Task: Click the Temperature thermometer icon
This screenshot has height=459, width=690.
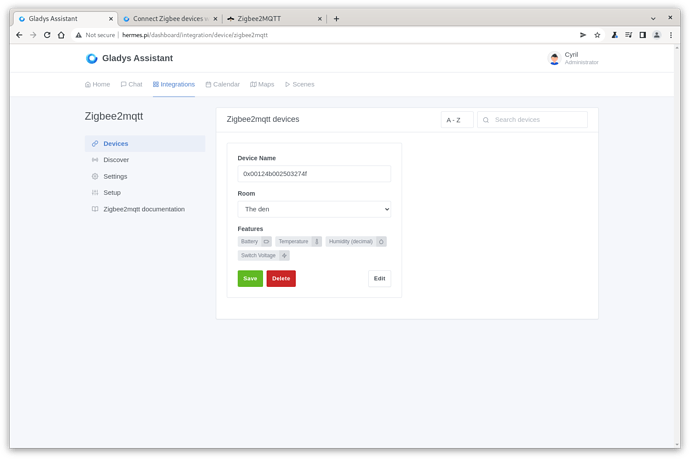Action: [316, 242]
